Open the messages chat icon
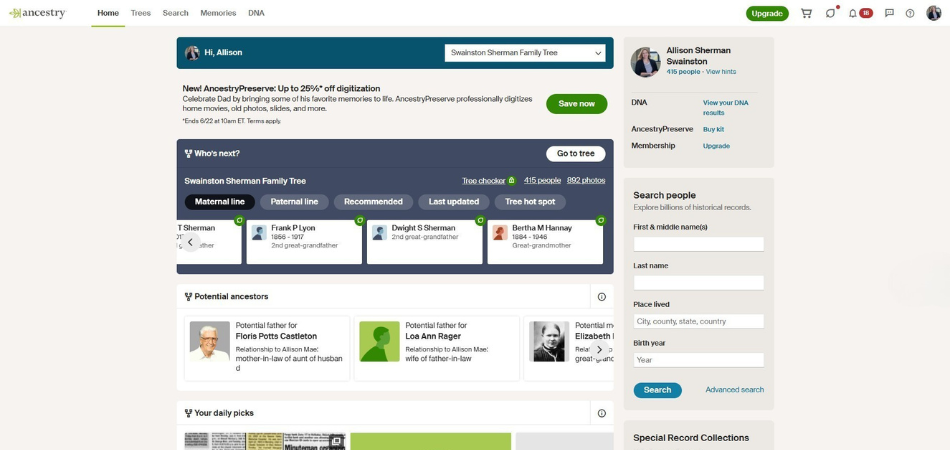This screenshot has width=950, height=450. click(889, 13)
